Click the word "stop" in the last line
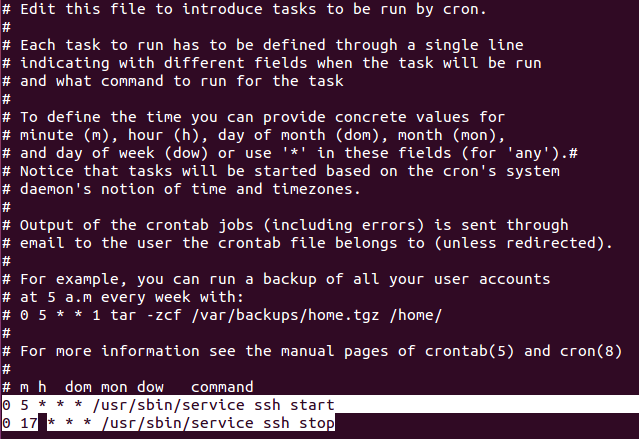The height and width of the screenshot is (439, 639). 318,424
